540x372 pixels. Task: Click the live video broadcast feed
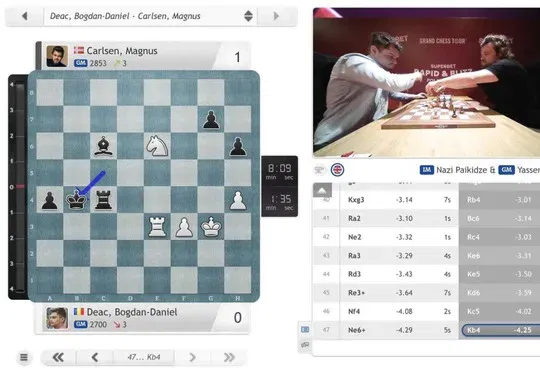426,83
